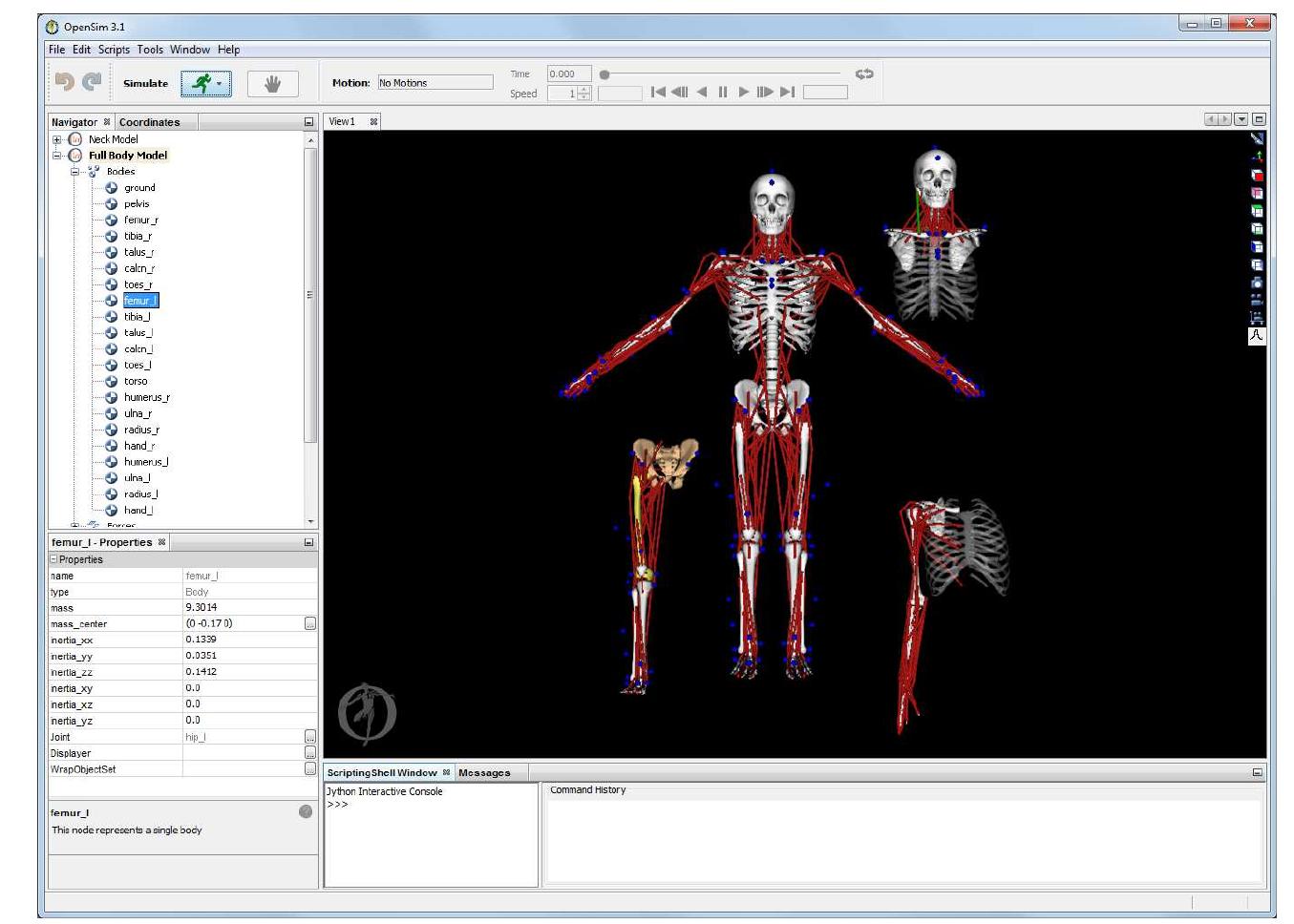Open mass_center editor via its ellipsis button

tap(310, 623)
